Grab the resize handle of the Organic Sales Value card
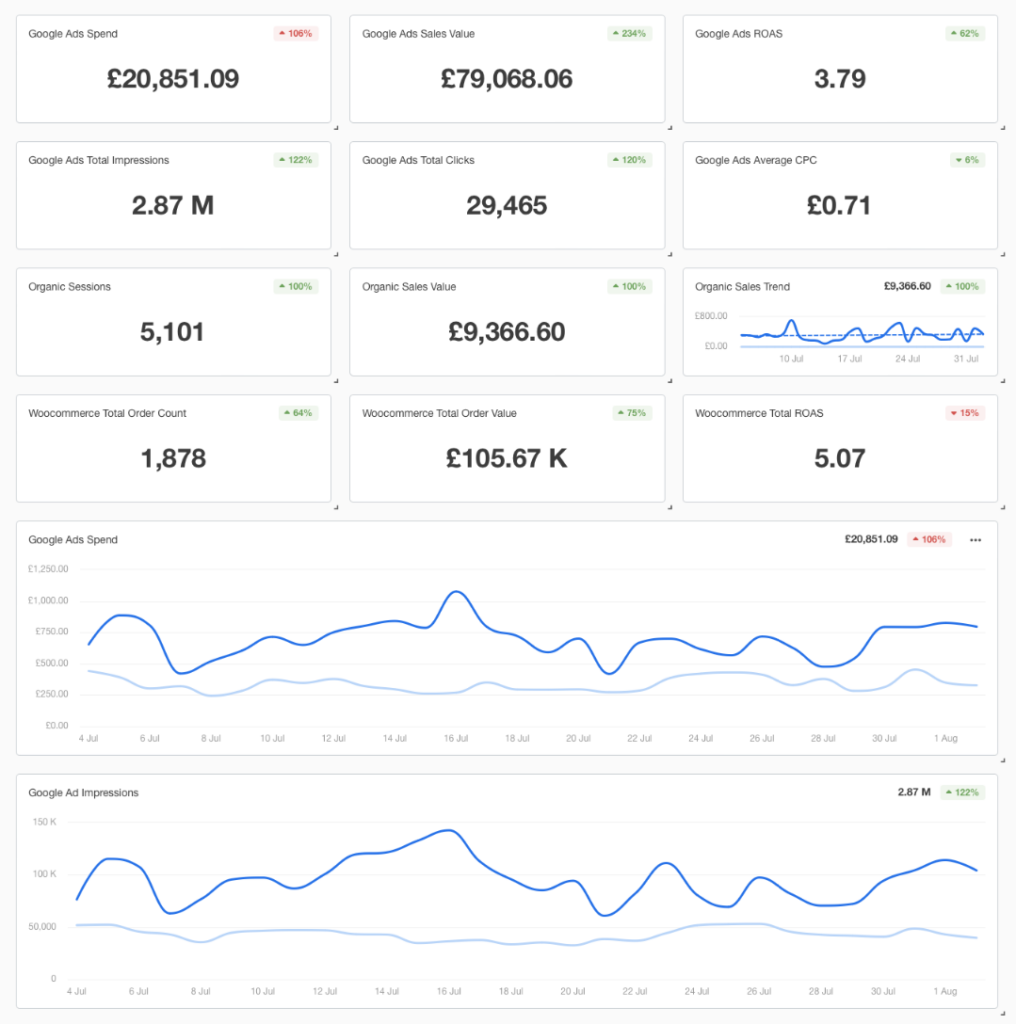The width and height of the screenshot is (1016, 1024). click(x=669, y=381)
